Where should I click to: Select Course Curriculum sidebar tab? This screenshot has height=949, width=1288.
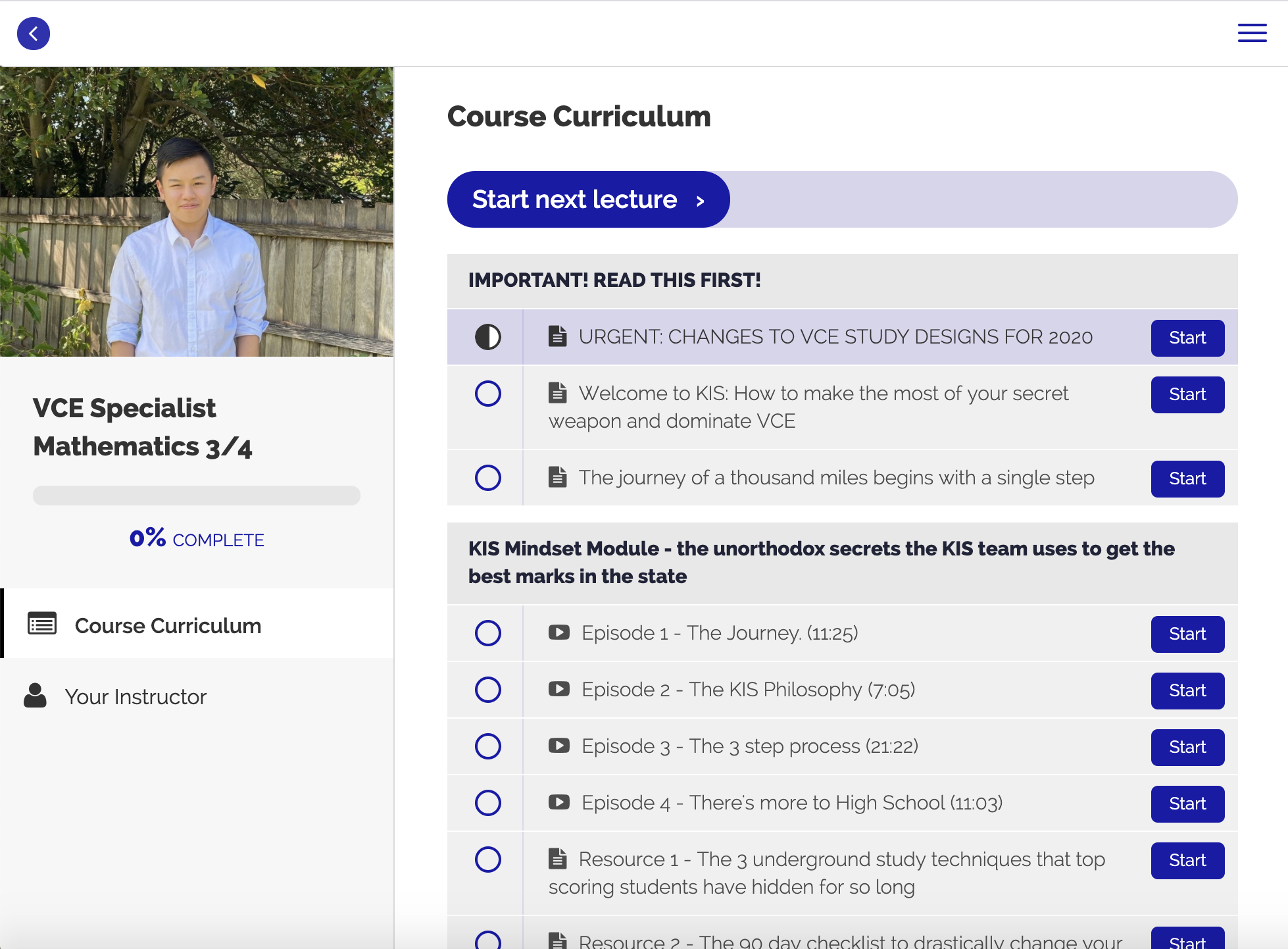[x=168, y=625]
